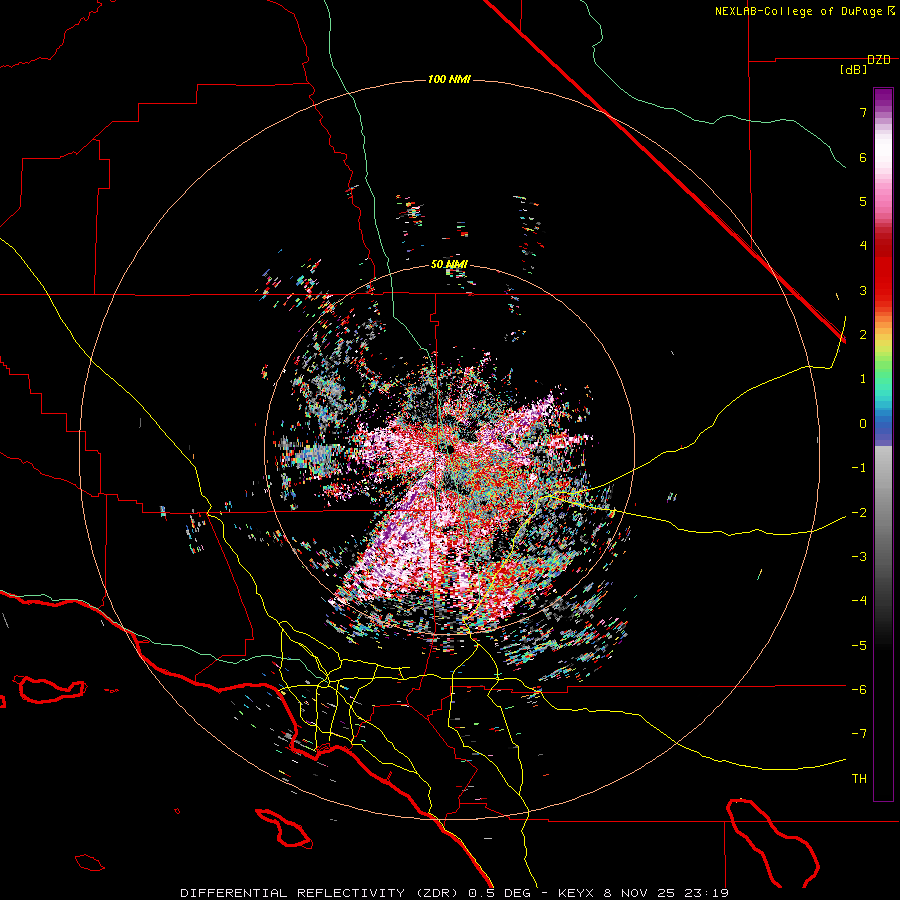900x900 pixels.
Task: Select the 50 NMI range ring label
Action: pyautogui.click(x=449, y=264)
